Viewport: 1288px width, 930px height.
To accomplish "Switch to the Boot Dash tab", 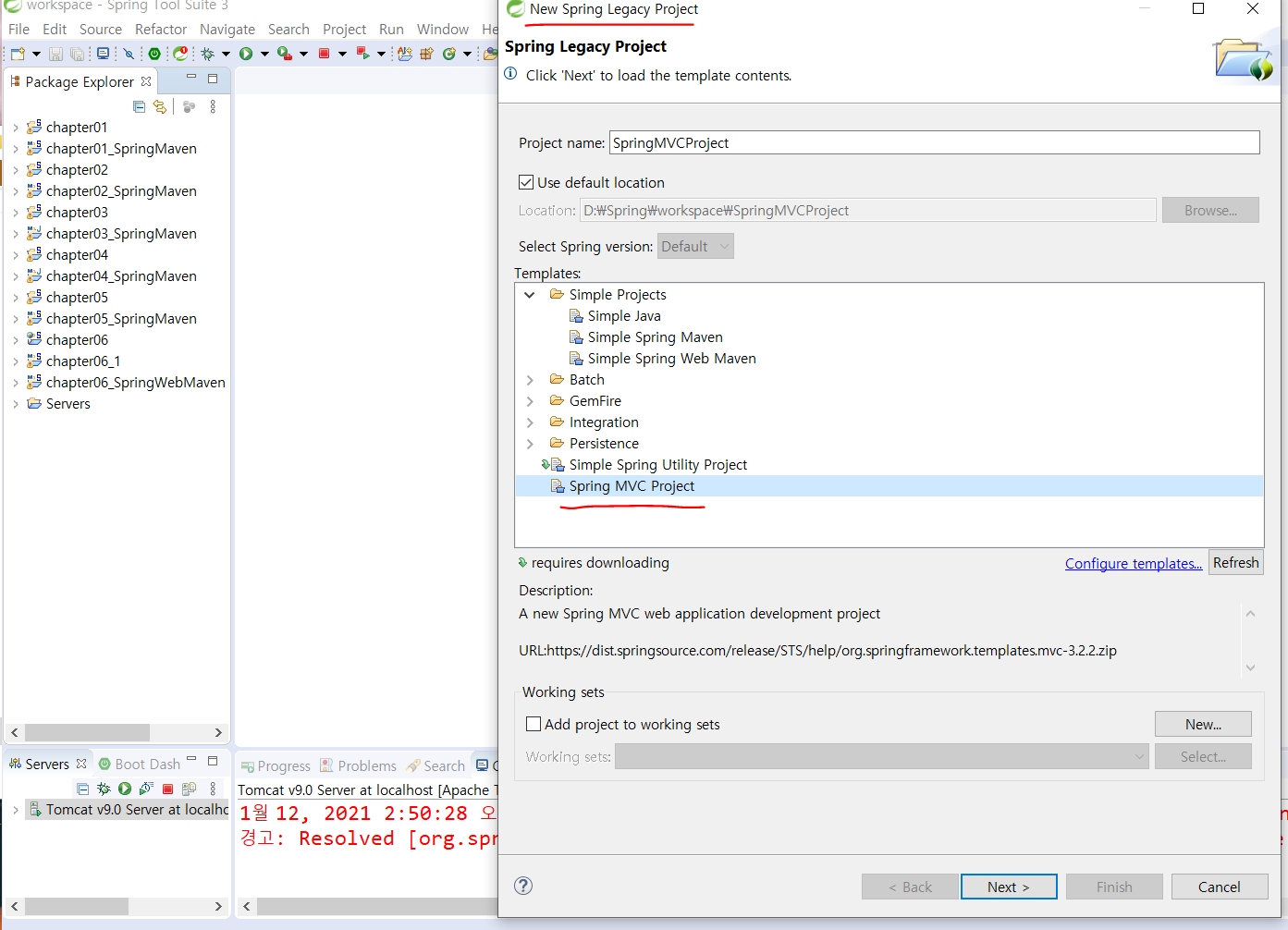I will point(140,764).
